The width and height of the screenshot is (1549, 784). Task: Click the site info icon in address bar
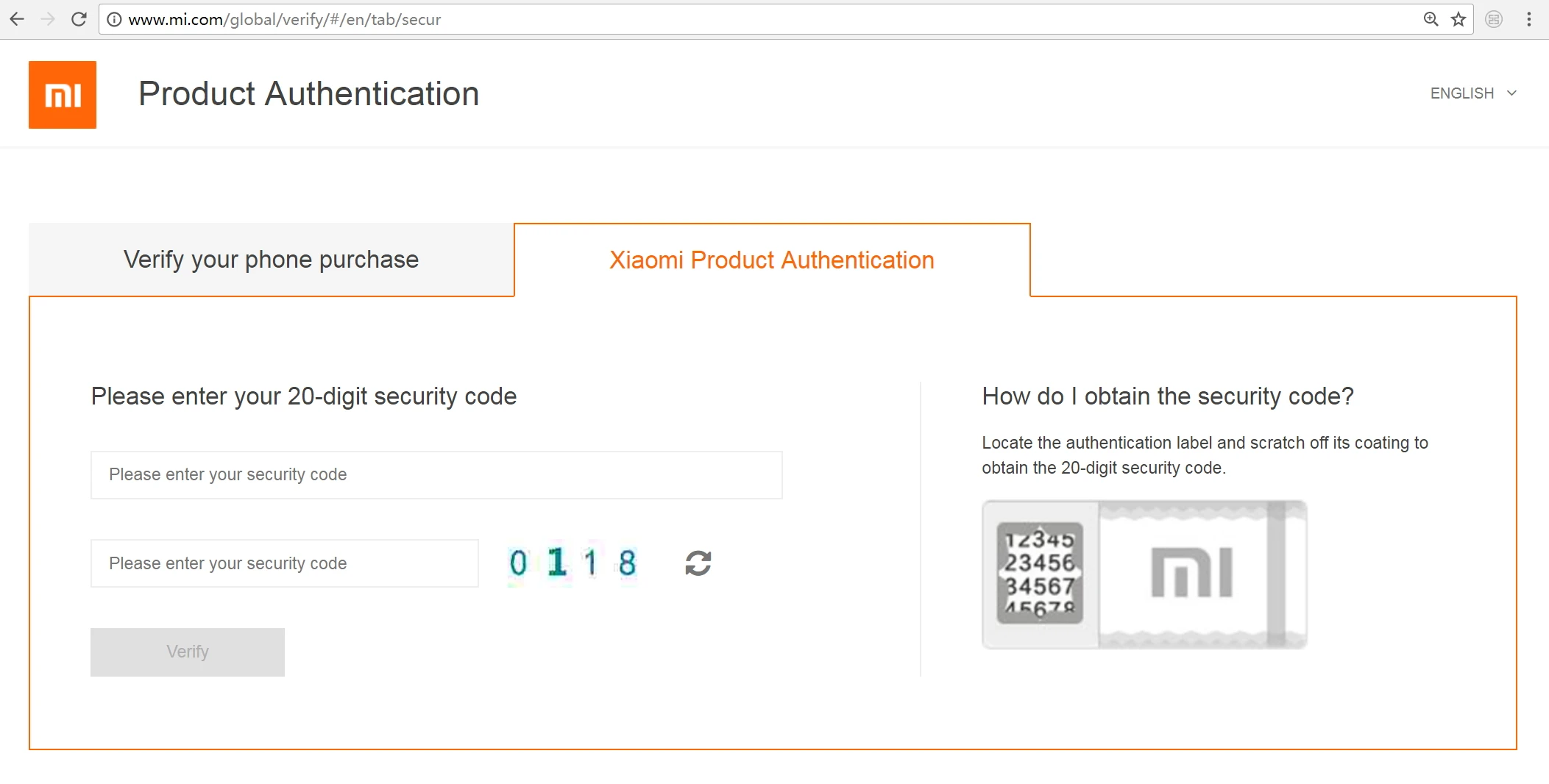click(114, 19)
